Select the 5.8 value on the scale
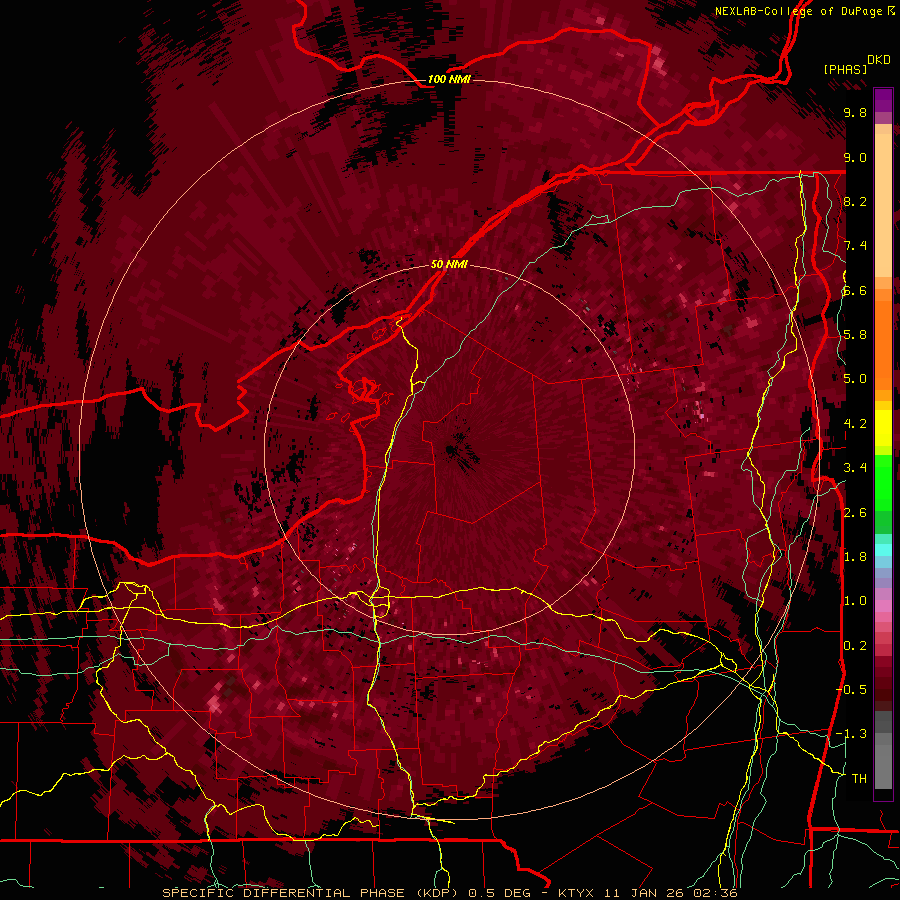Screen dimensions: 900x900 point(855,334)
